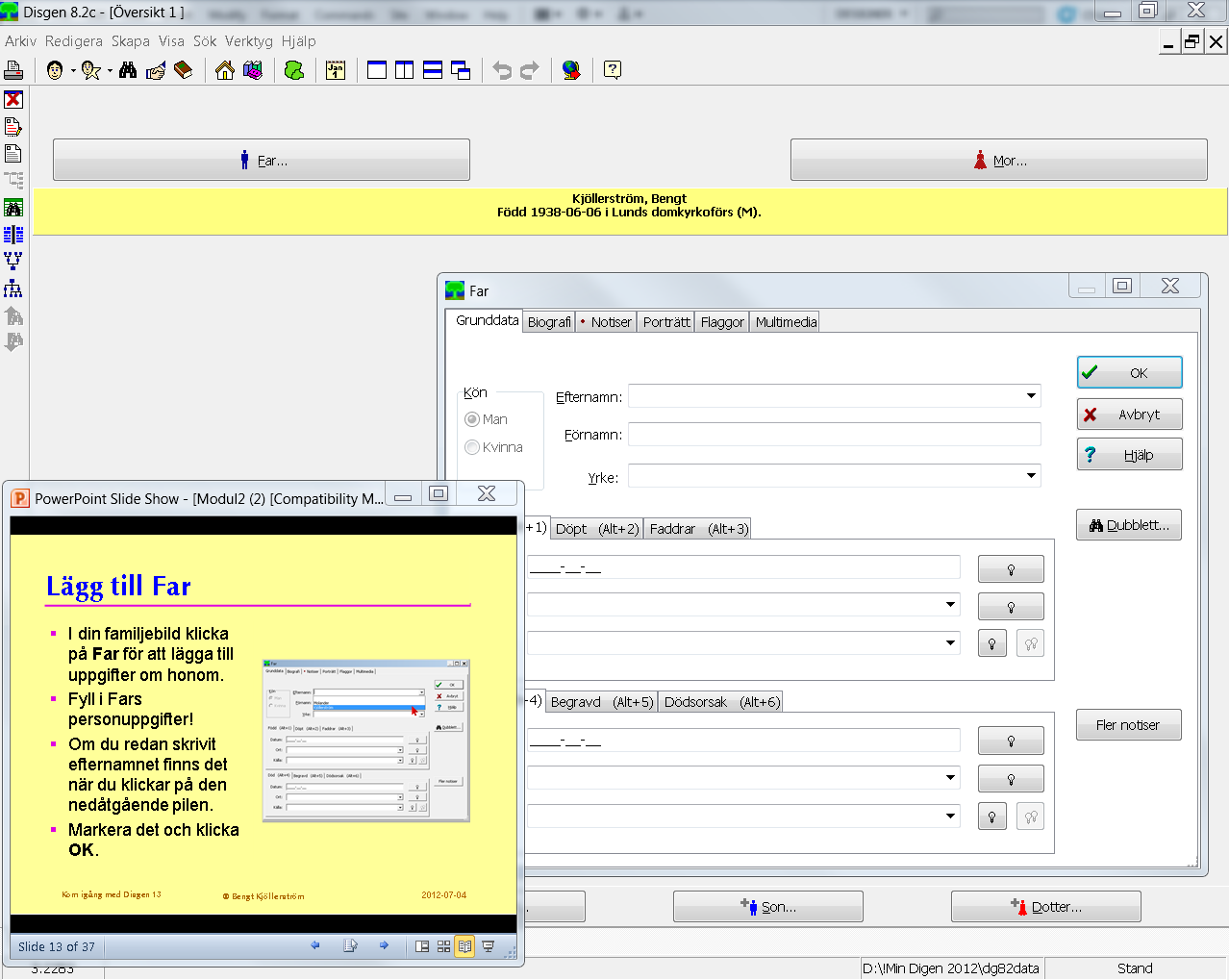Expand the Efternamn dropdown
The width and height of the screenshot is (1229, 980).
(1031, 396)
